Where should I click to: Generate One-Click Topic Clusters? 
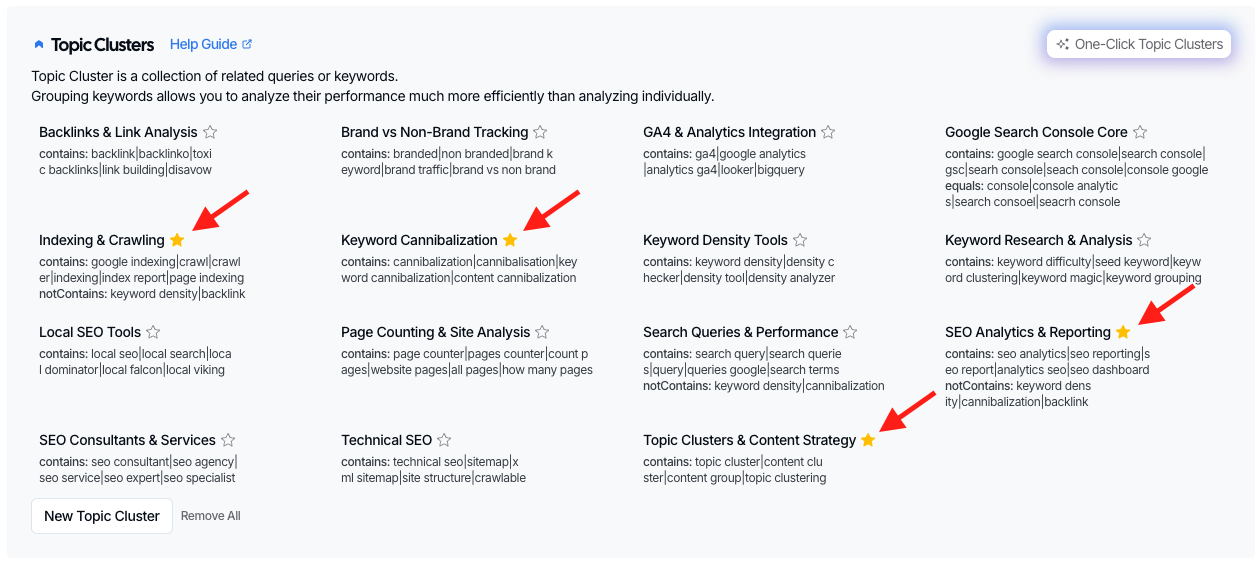[x=1139, y=44]
